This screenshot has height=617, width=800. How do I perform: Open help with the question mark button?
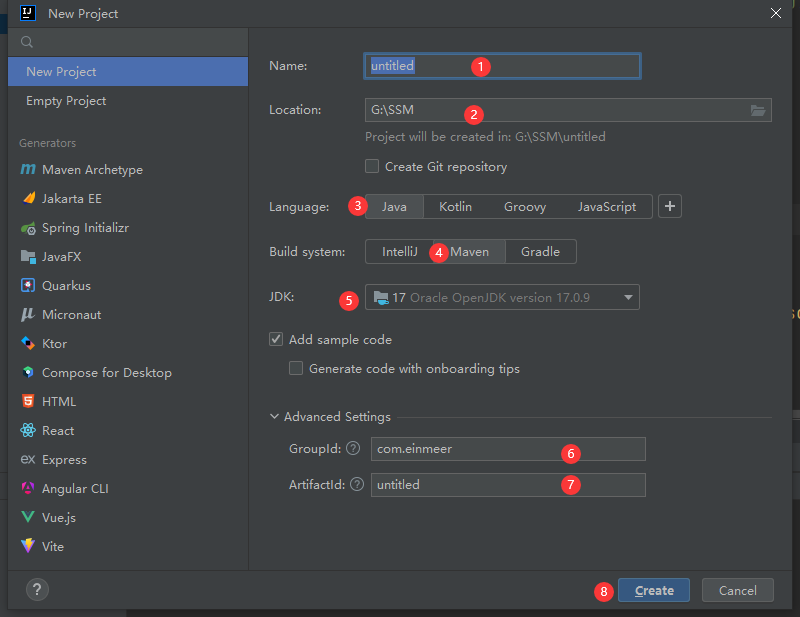pos(37,590)
